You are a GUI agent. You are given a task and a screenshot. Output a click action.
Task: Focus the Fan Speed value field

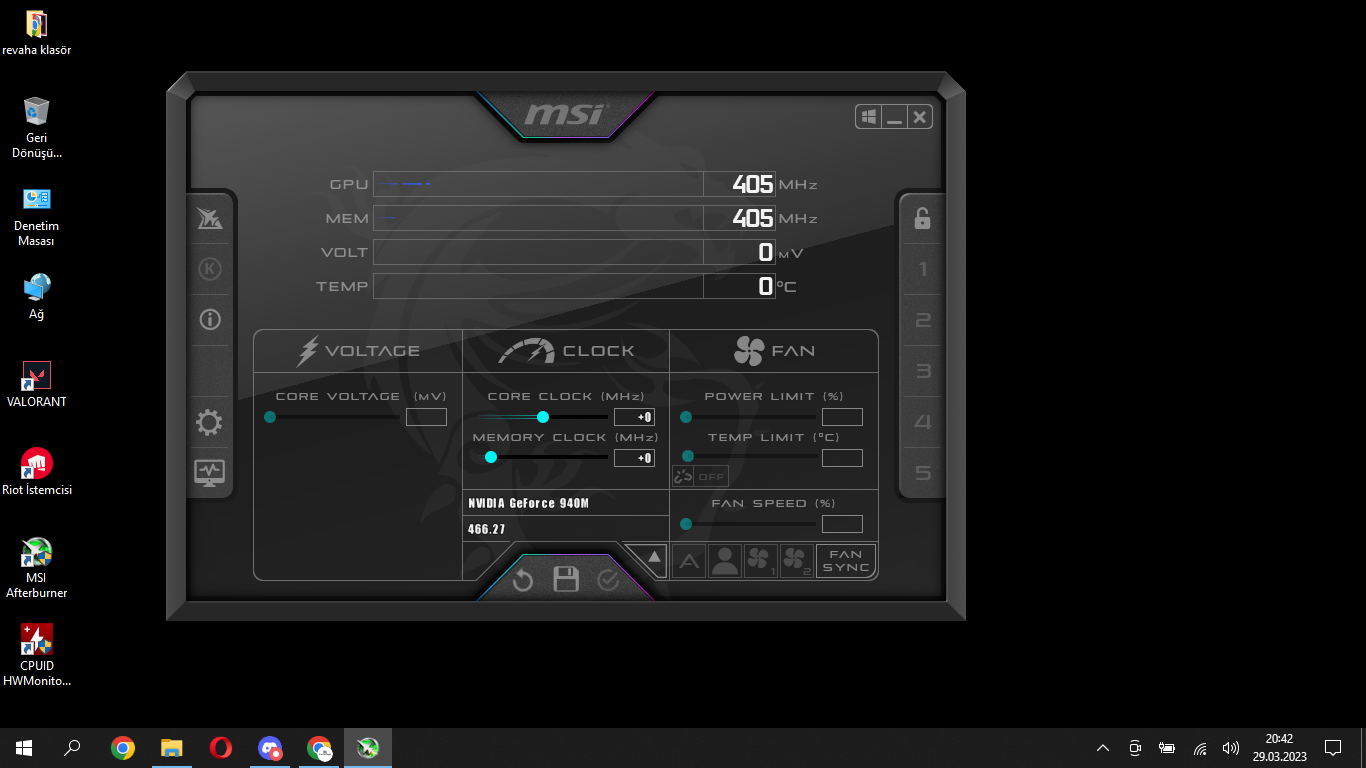pos(842,524)
